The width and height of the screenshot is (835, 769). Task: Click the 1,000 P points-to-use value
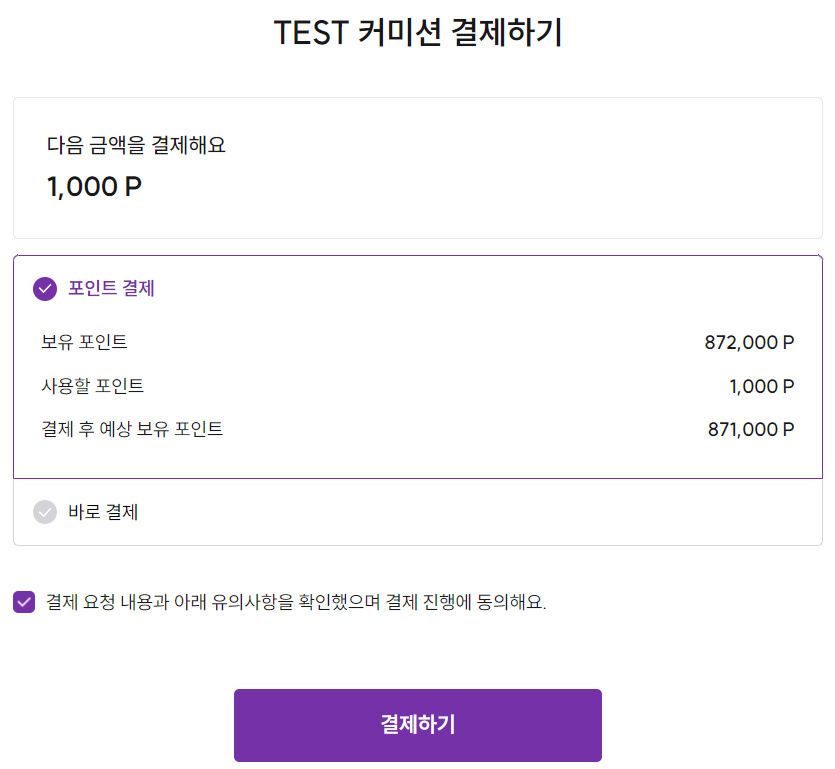761,386
